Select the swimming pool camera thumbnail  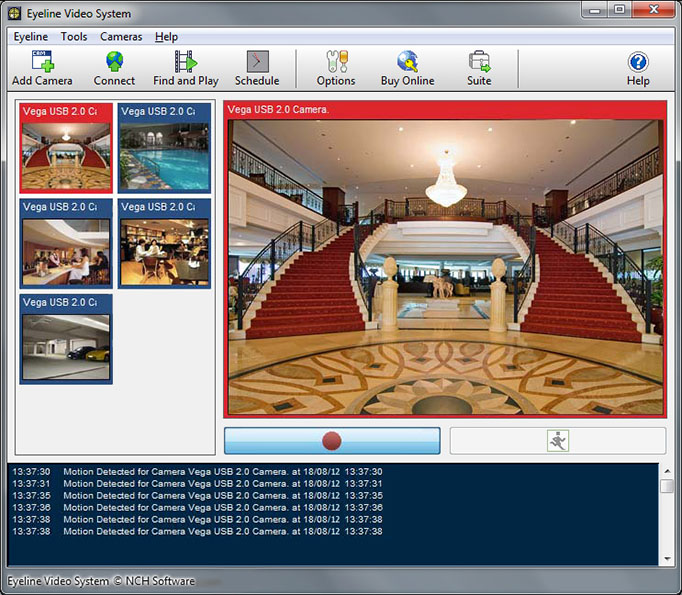click(164, 154)
